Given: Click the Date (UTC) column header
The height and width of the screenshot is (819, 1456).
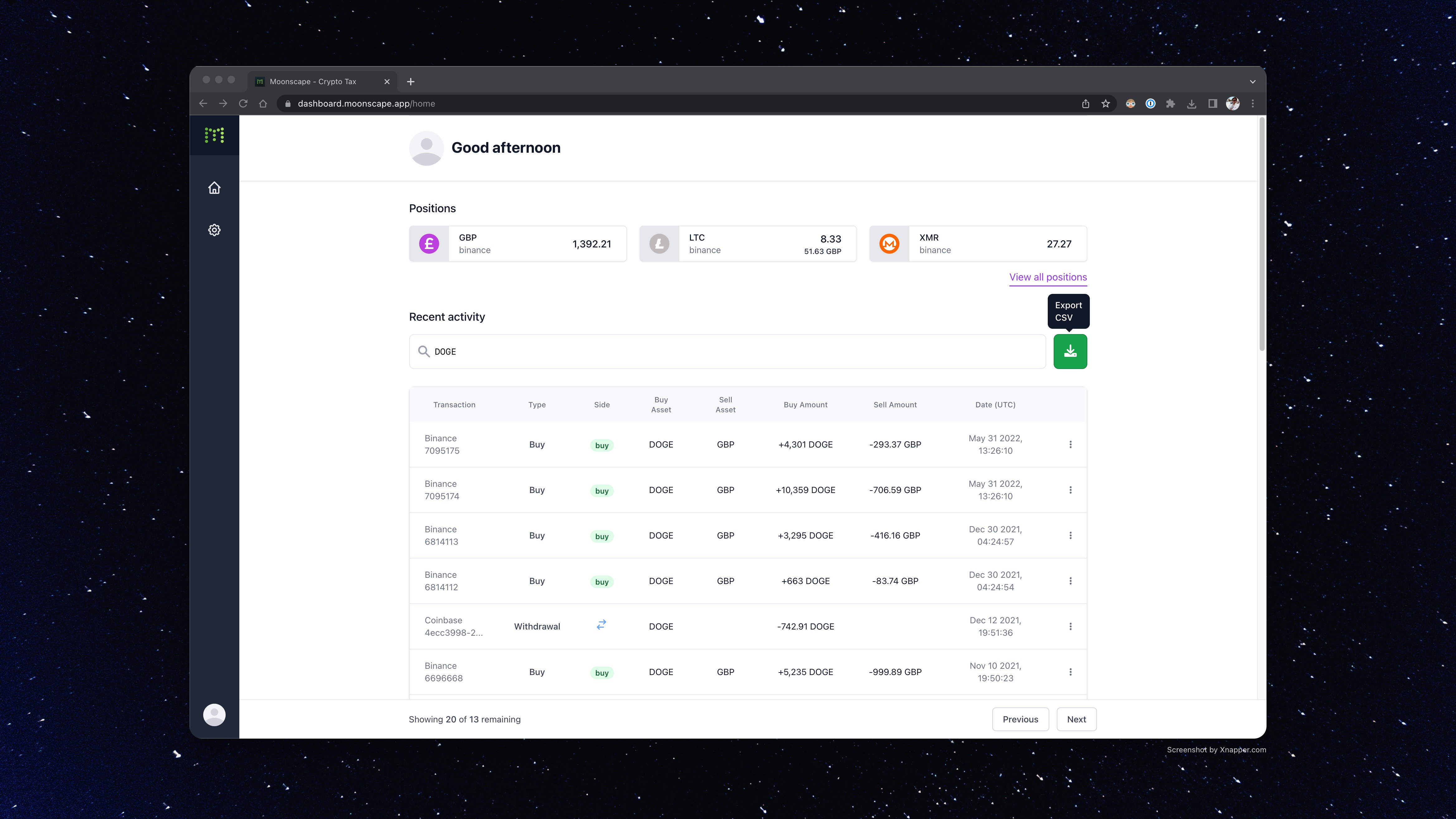Looking at the screenshot, I should click(995, 405).
